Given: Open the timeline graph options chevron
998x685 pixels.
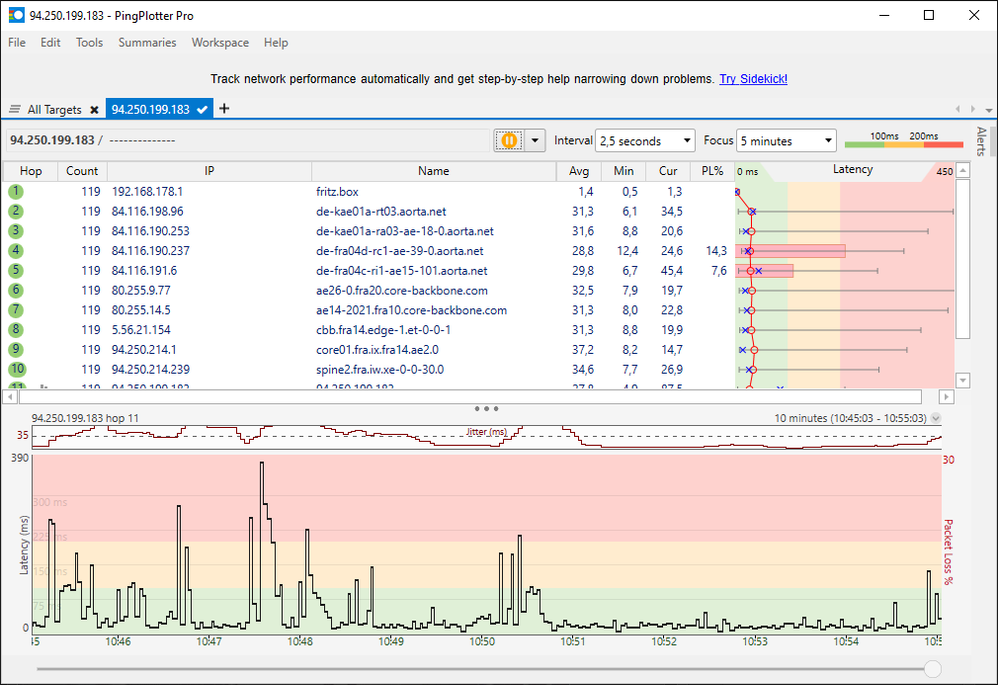Looking at the screenshot, I should coord(935,418).
